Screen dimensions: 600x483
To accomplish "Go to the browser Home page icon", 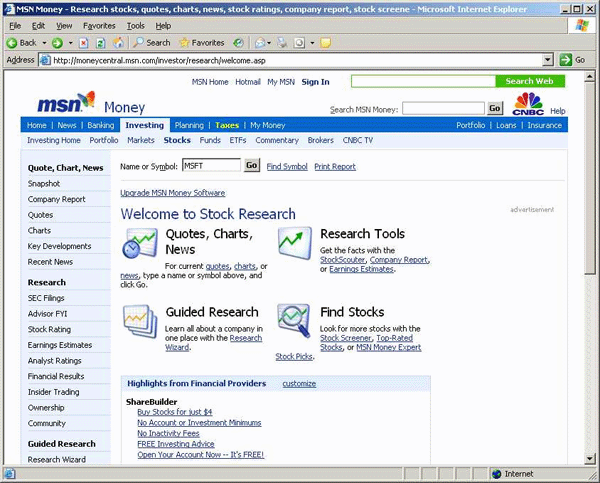I will [x=118, y=43].
